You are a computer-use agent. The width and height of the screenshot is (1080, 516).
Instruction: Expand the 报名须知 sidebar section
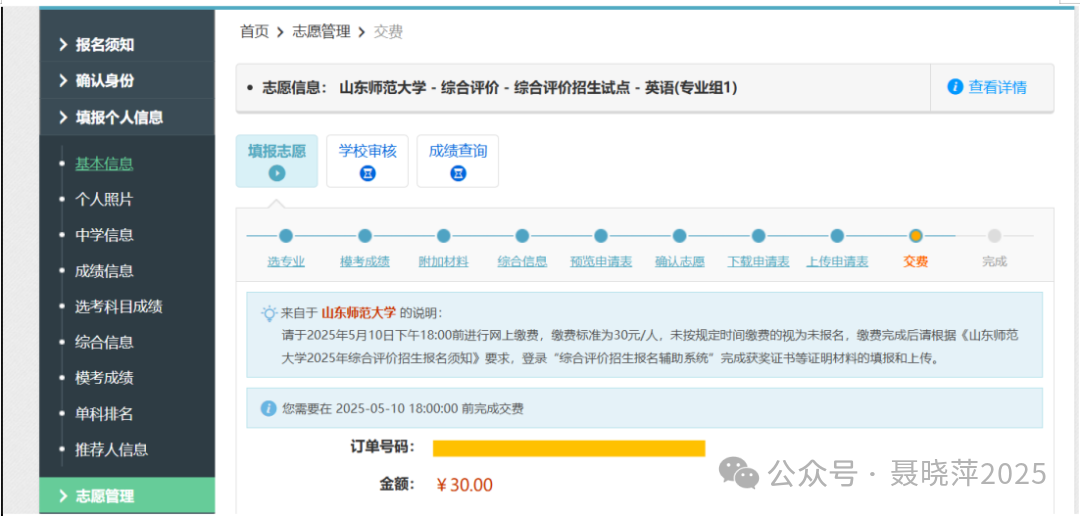pyautogui.click(x=127, y=45)
